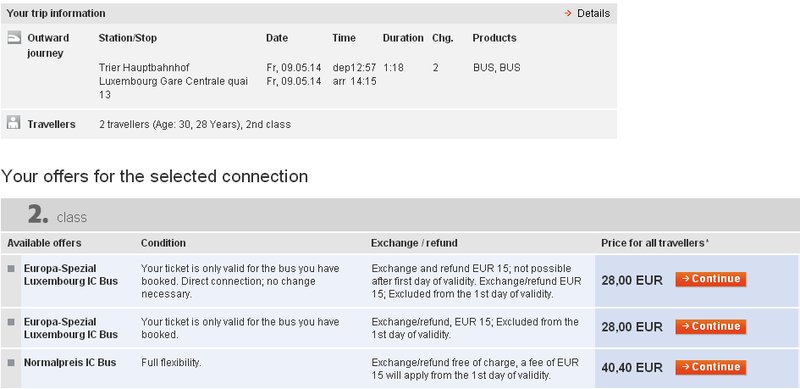Click the 2. class section header
This screenshot has height=389, width=800.
point(400,215)
